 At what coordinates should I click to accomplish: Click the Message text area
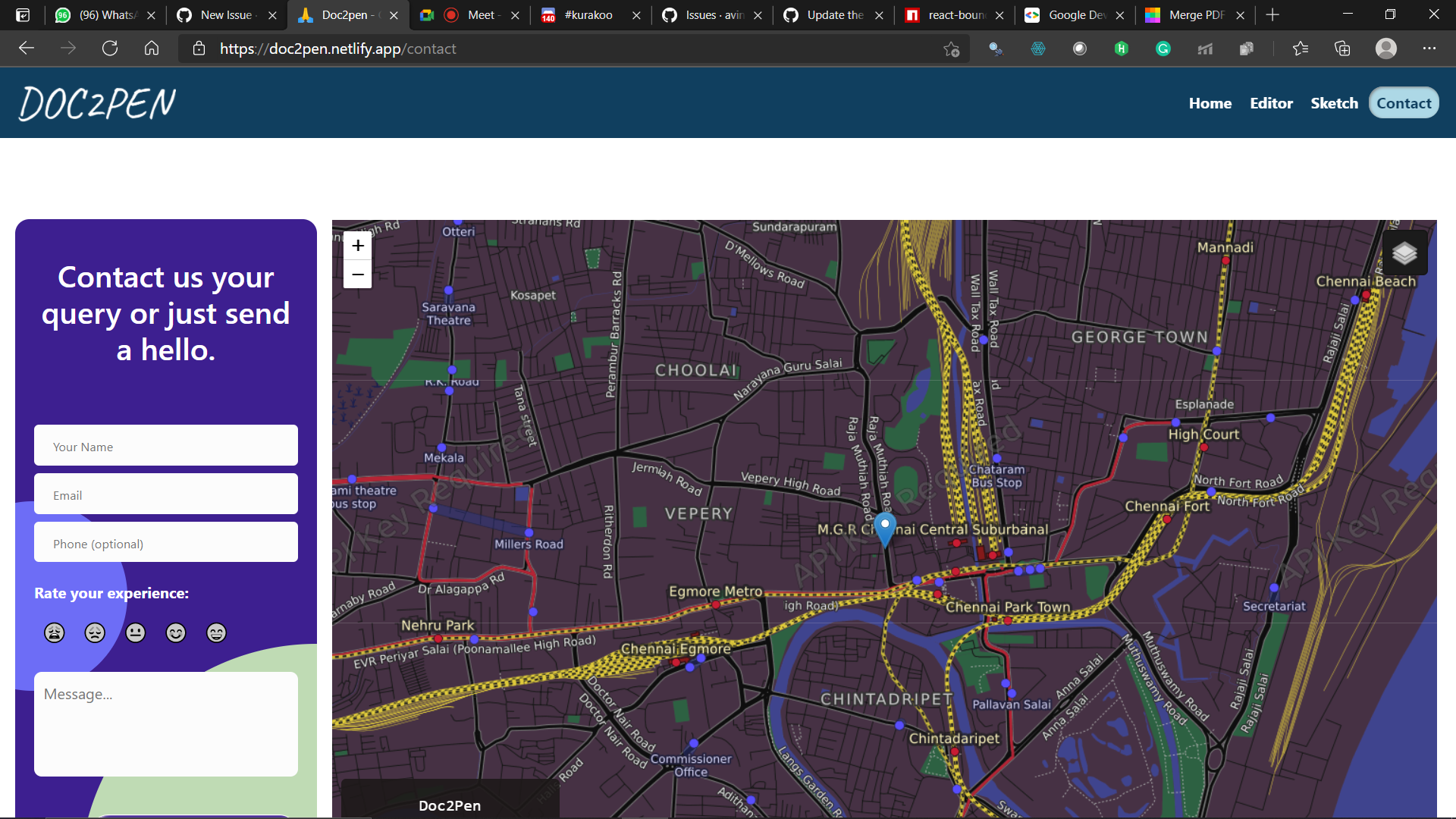166,723
